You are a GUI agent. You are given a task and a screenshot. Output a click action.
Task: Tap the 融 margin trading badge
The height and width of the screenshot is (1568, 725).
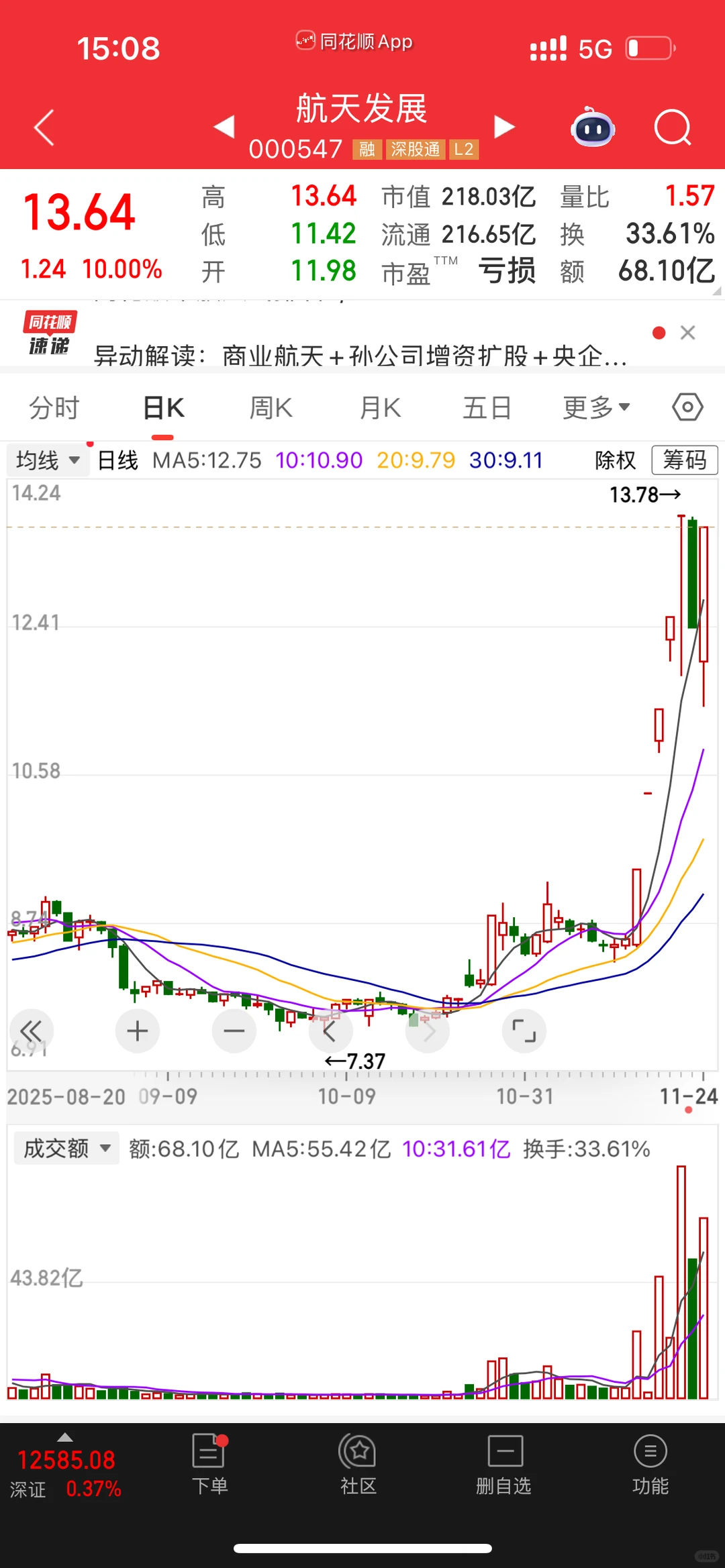(x=367, y=149)
